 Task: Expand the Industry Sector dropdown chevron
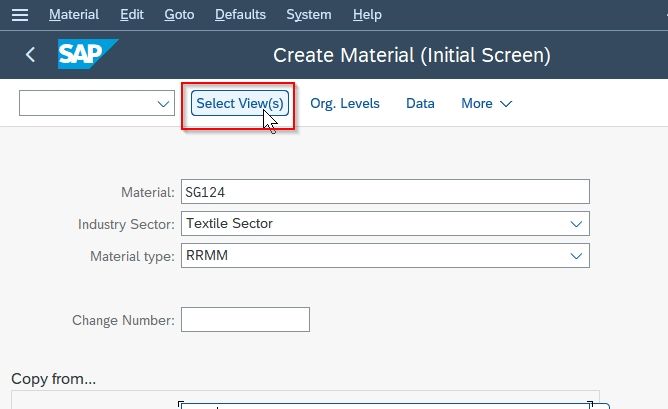click(576, 224)
